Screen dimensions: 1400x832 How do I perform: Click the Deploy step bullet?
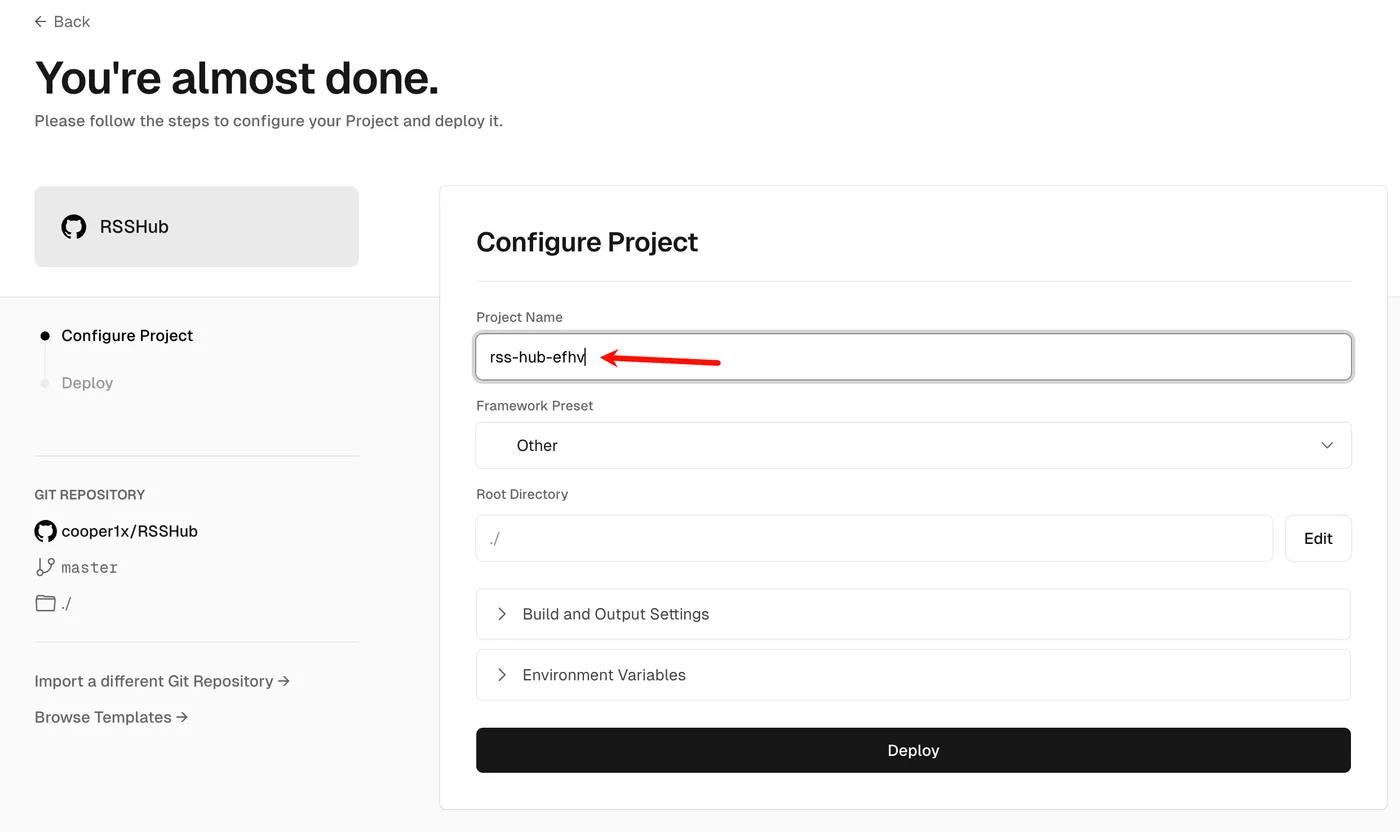pyautogui.click(x=45, y=383)
